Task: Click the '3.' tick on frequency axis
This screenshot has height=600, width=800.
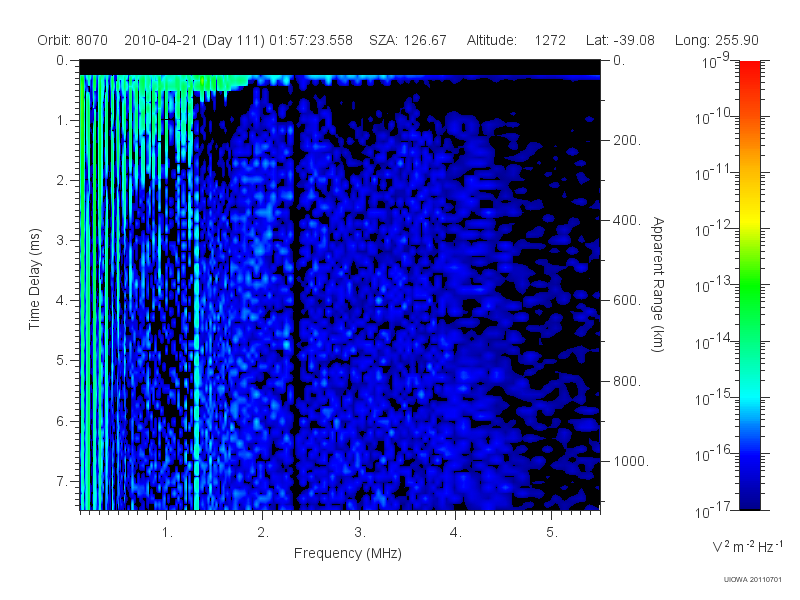Action: pyautogui.click(x=360, y=533)
